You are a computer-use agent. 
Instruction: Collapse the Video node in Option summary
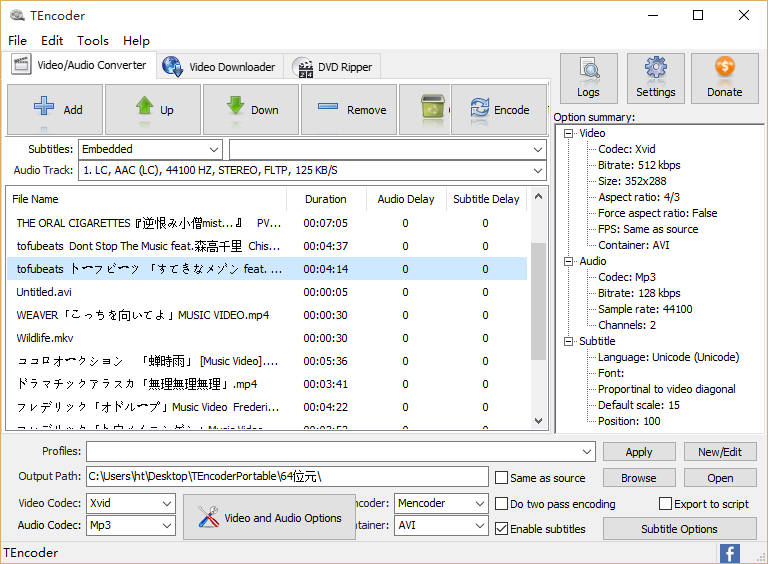tap(569, 133)
